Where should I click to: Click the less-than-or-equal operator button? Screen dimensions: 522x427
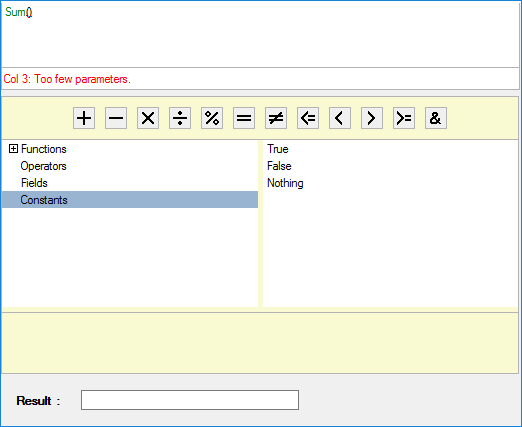(x=308, y=118)
